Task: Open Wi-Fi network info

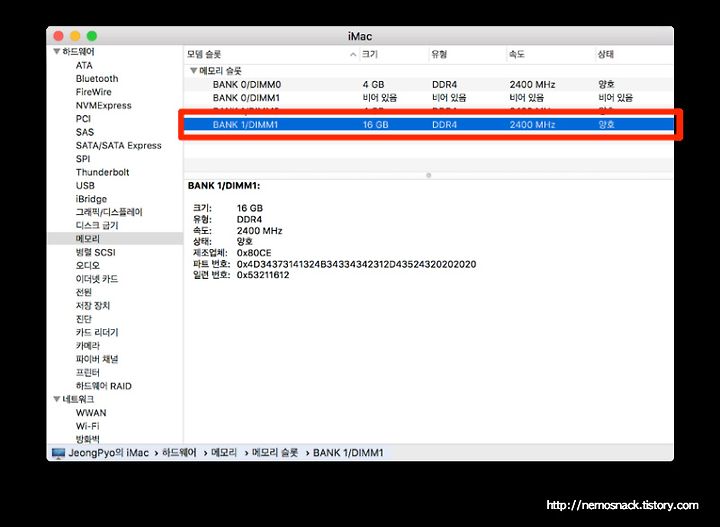Action: tap(88, 426)
